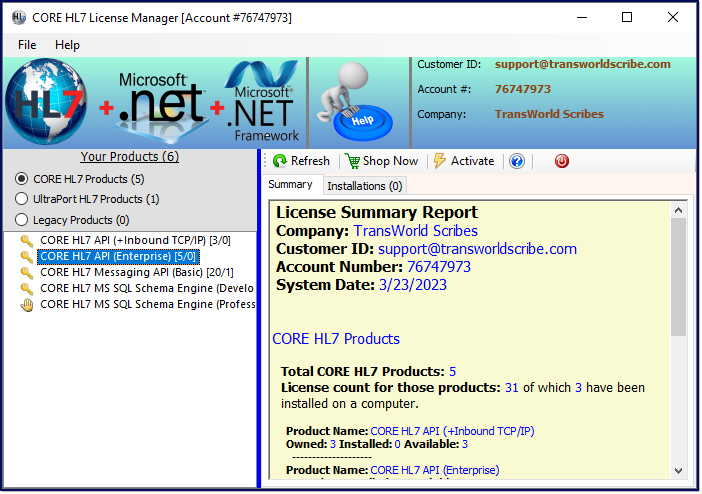Maximize the License Manager window
Screen dimensions: 702x494
click(x=627, y=17)
